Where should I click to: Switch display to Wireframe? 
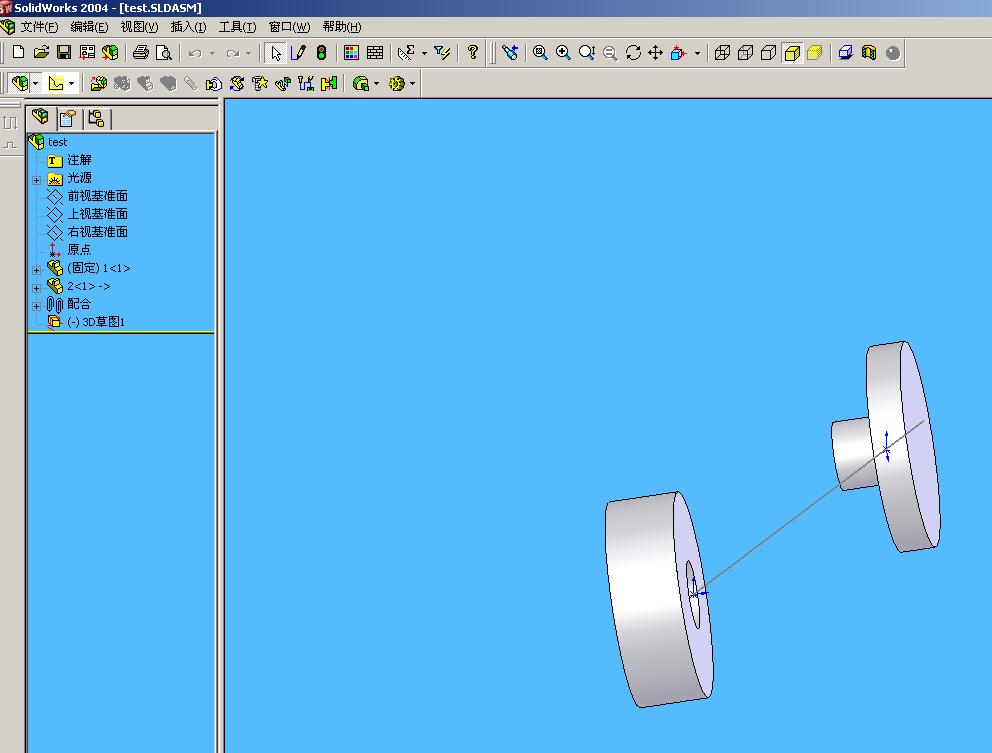pyautogui.click(x=722, y=53)
